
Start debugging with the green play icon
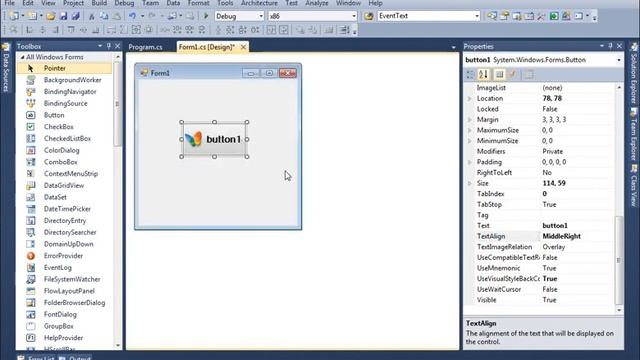click(x=206, y=16)
